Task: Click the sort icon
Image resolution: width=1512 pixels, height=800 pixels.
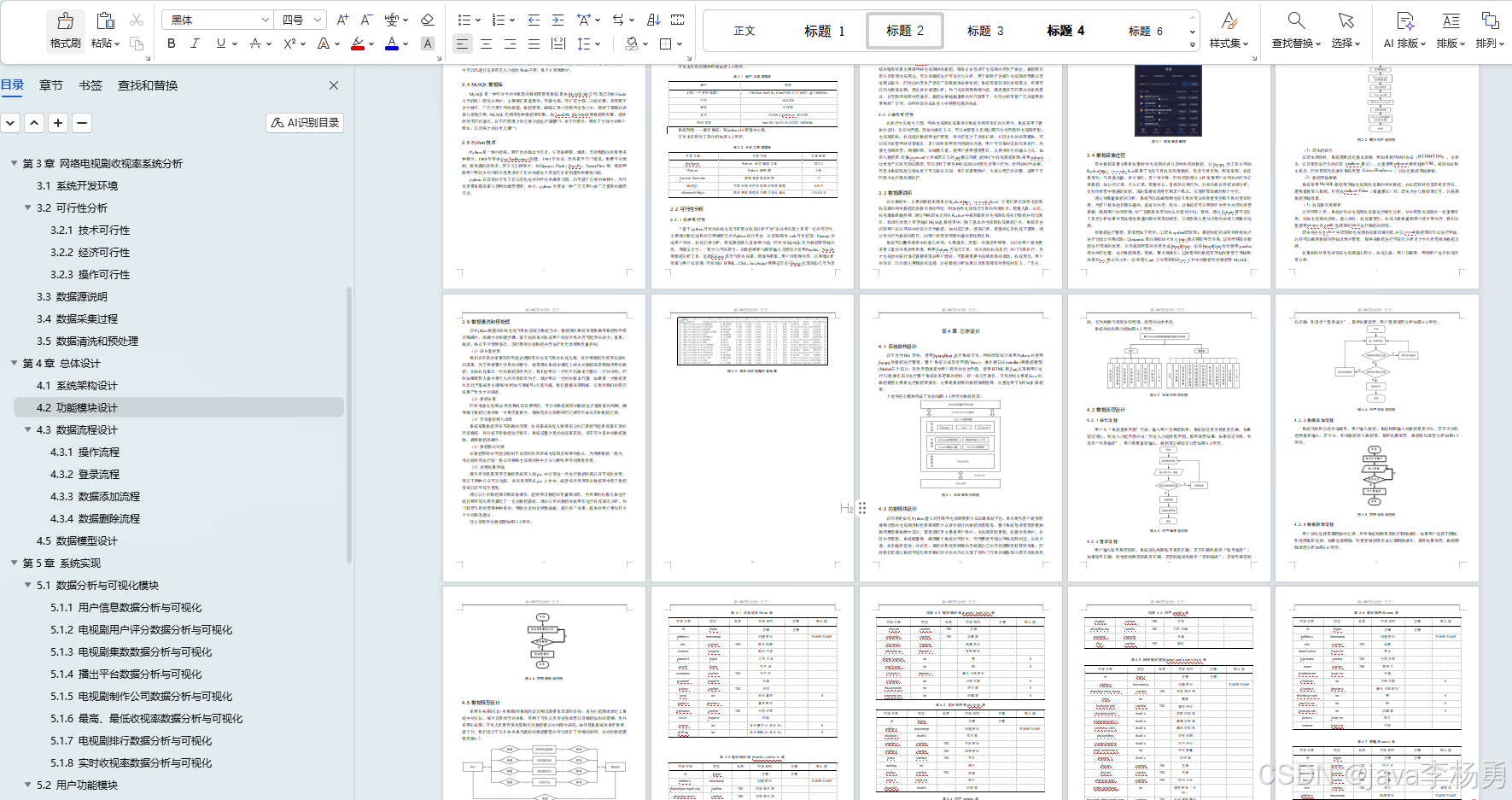Action: tap(653, 20)
